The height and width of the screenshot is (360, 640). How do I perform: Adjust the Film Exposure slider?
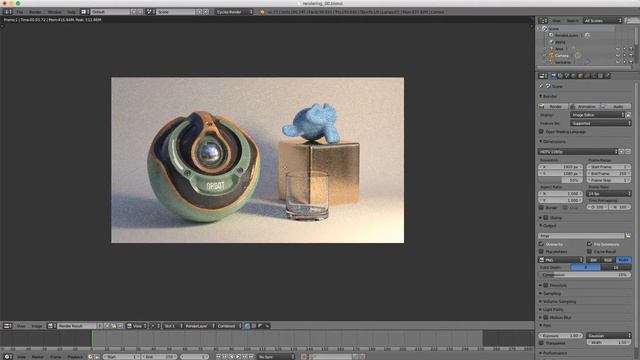(560, 336)
